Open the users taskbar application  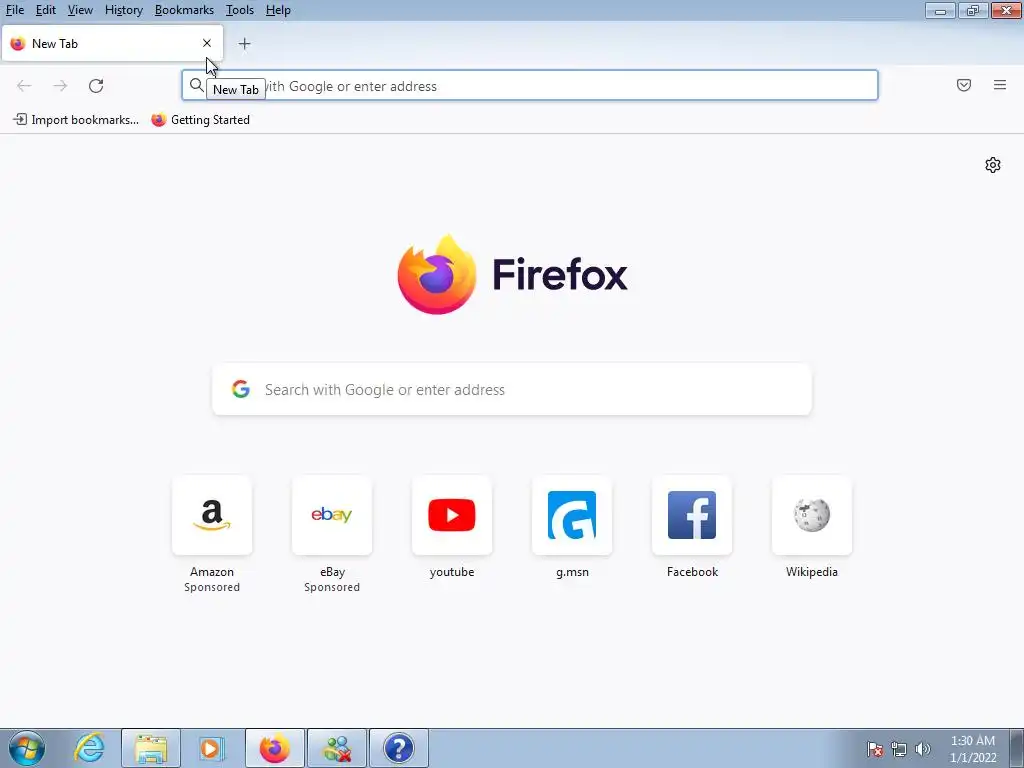[x=337, y=748]
